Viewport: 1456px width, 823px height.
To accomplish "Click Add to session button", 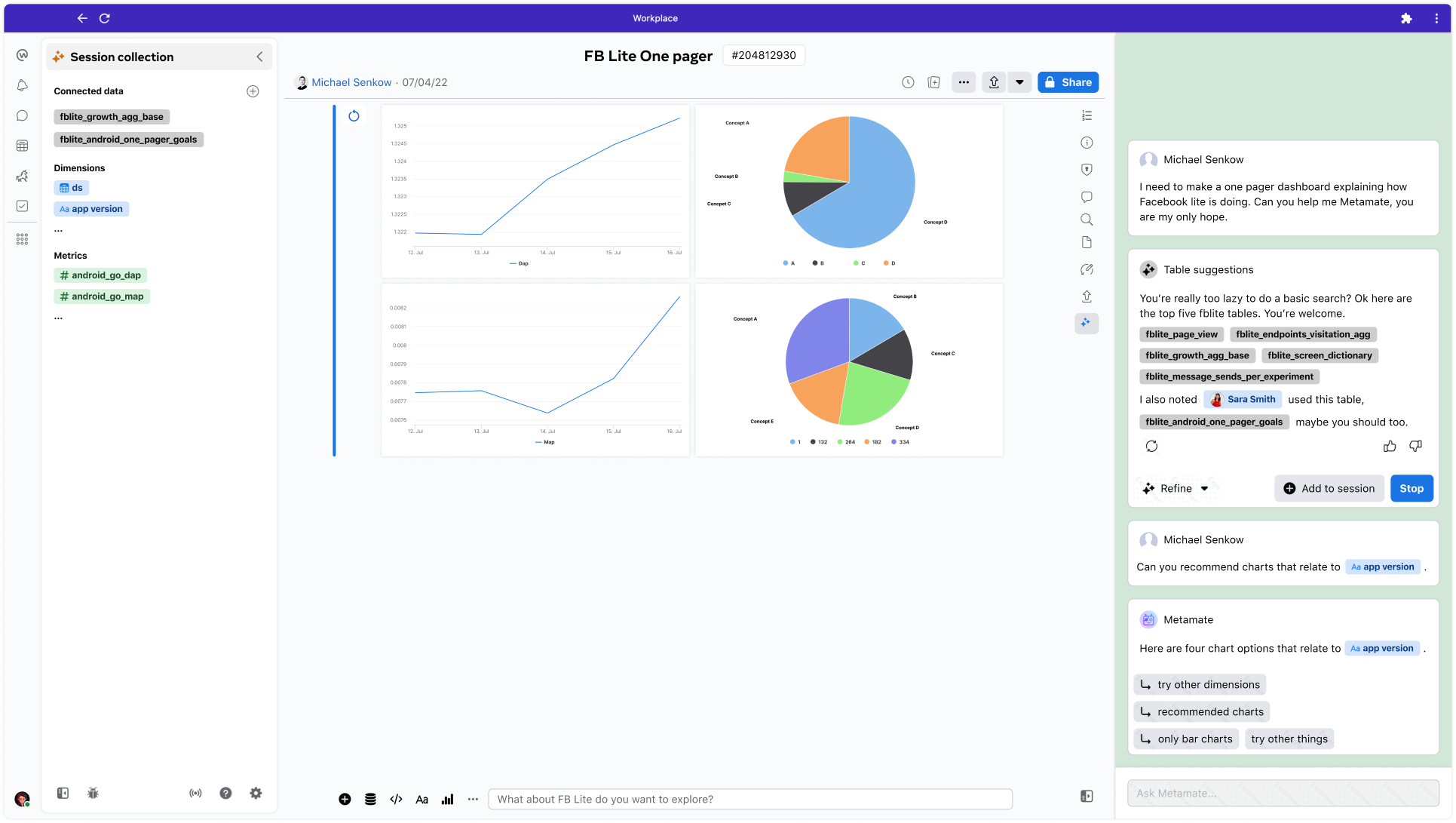I will click(x=1329, y=488).
